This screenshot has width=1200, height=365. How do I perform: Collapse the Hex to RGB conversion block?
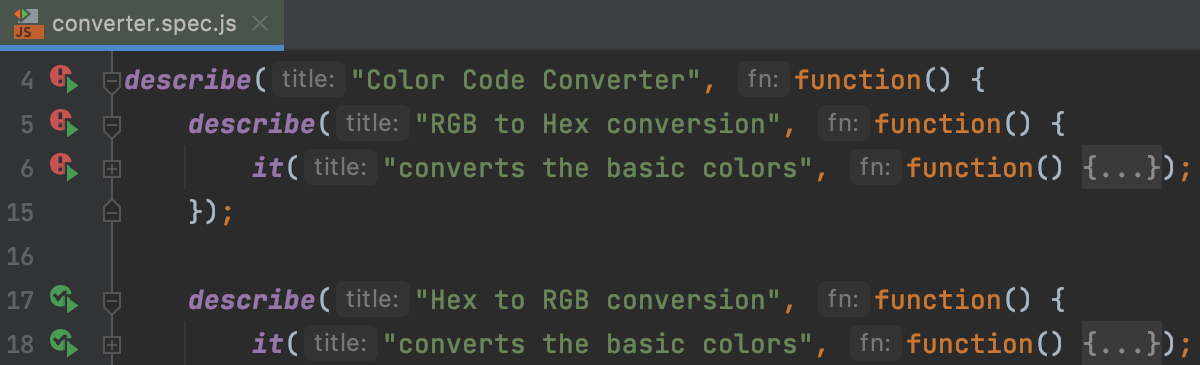coord(112,300)
